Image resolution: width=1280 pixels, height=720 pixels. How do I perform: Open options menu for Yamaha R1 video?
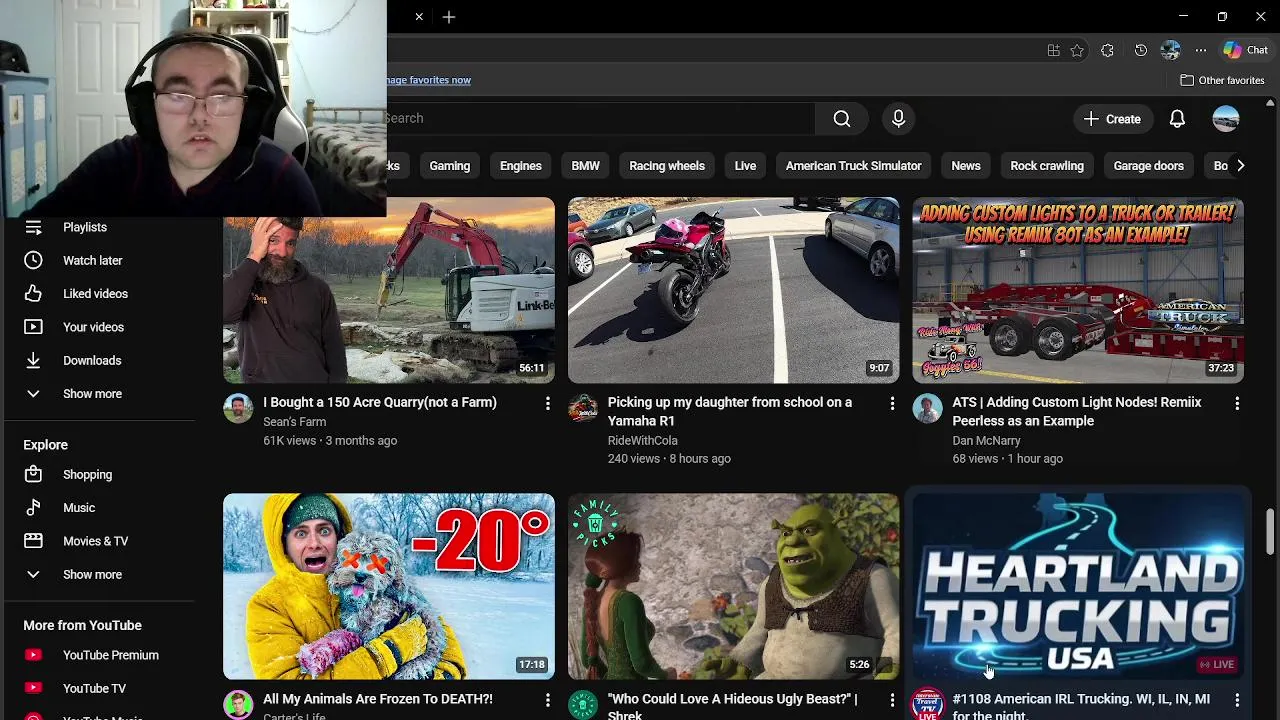pyautogui.click(x=892, y=403)
